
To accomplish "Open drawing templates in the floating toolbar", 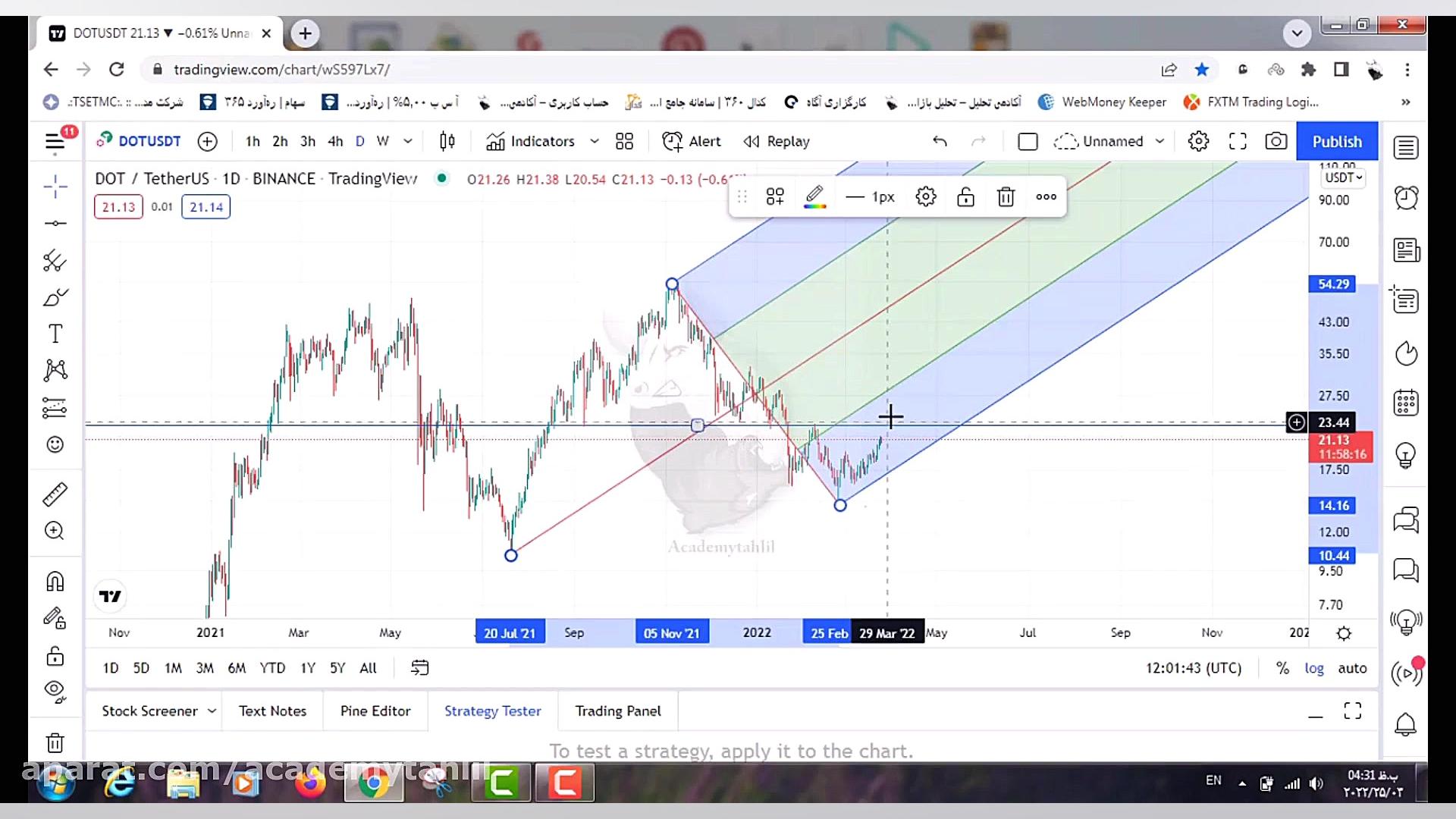I will 775,197.
